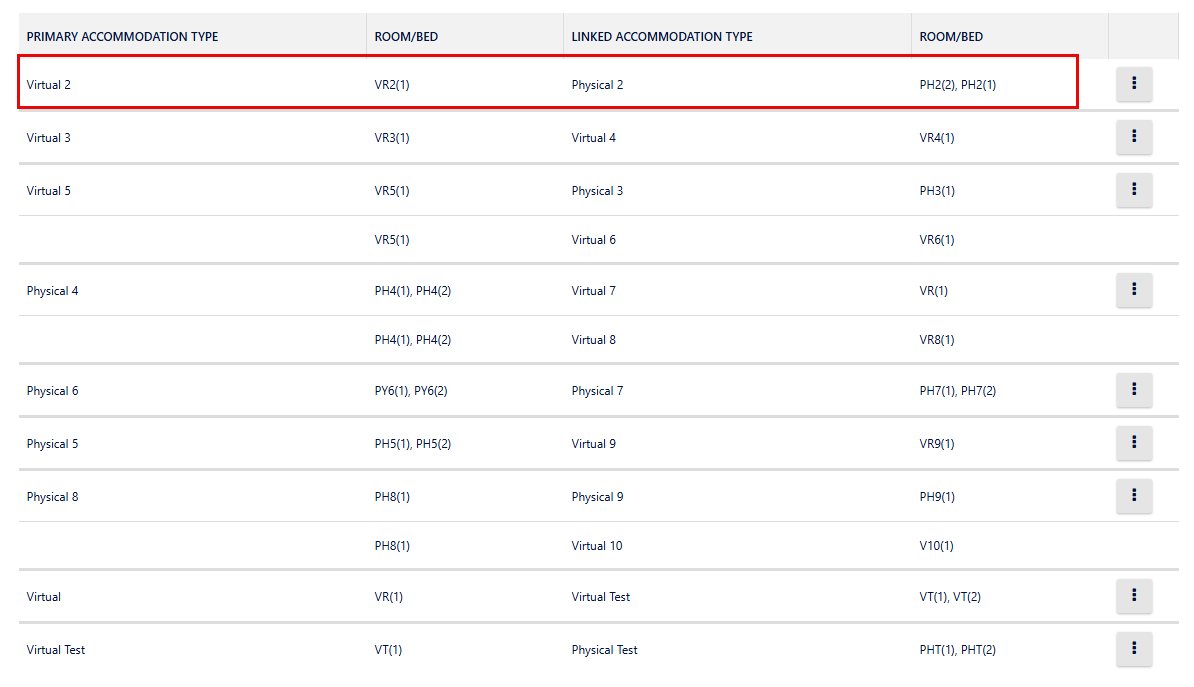Image resolution: width=1194 pixels, height=687 pixels.
Task: Select the Virtual 2 primary accommodation cell
Action: coord(49,85)
